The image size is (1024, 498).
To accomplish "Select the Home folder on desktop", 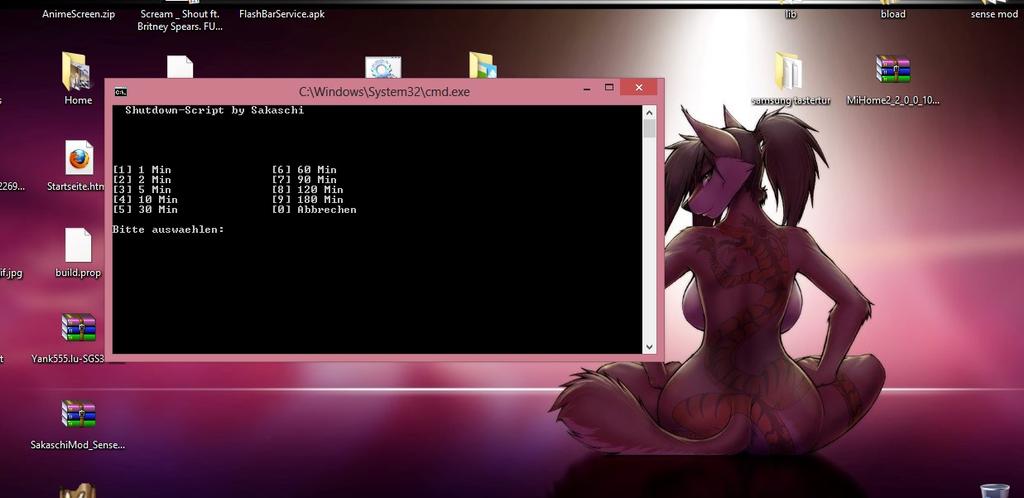I will click(x=78, y=73).
